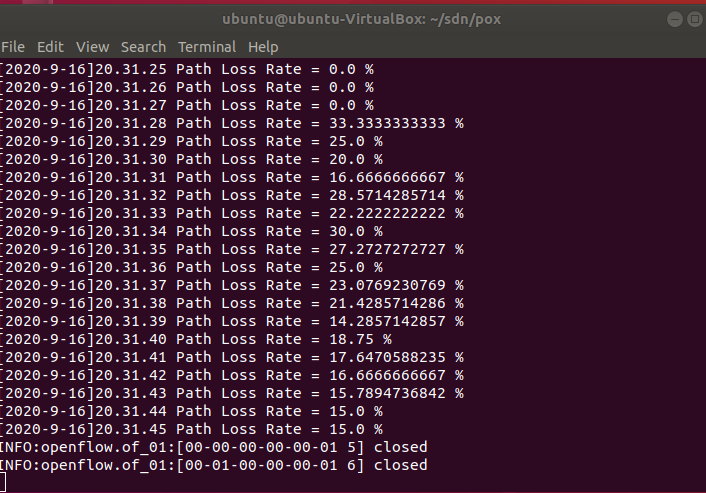Click the 00-01-00-00-00-01 6 closed line
The width and height of the screenshot is (706, 493).
coord(214,466)
